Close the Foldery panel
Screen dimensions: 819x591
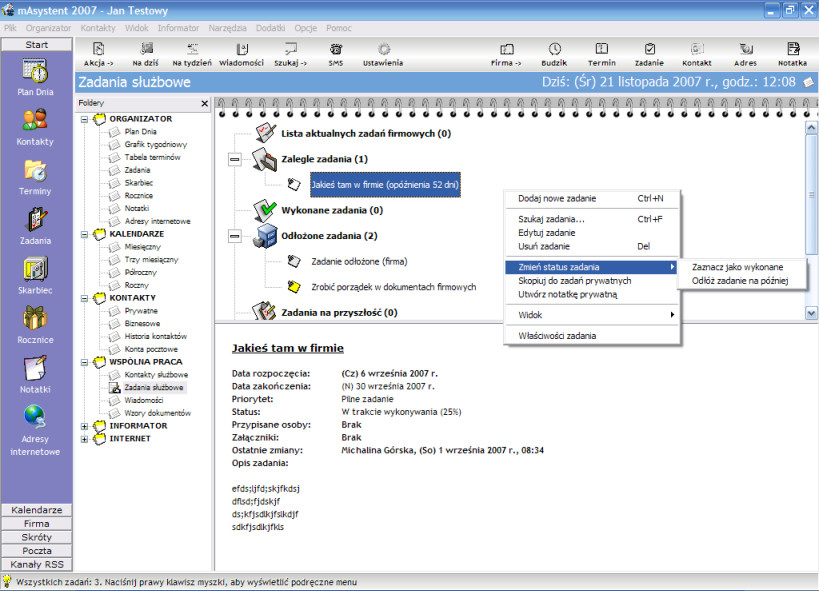click(204, 103)
